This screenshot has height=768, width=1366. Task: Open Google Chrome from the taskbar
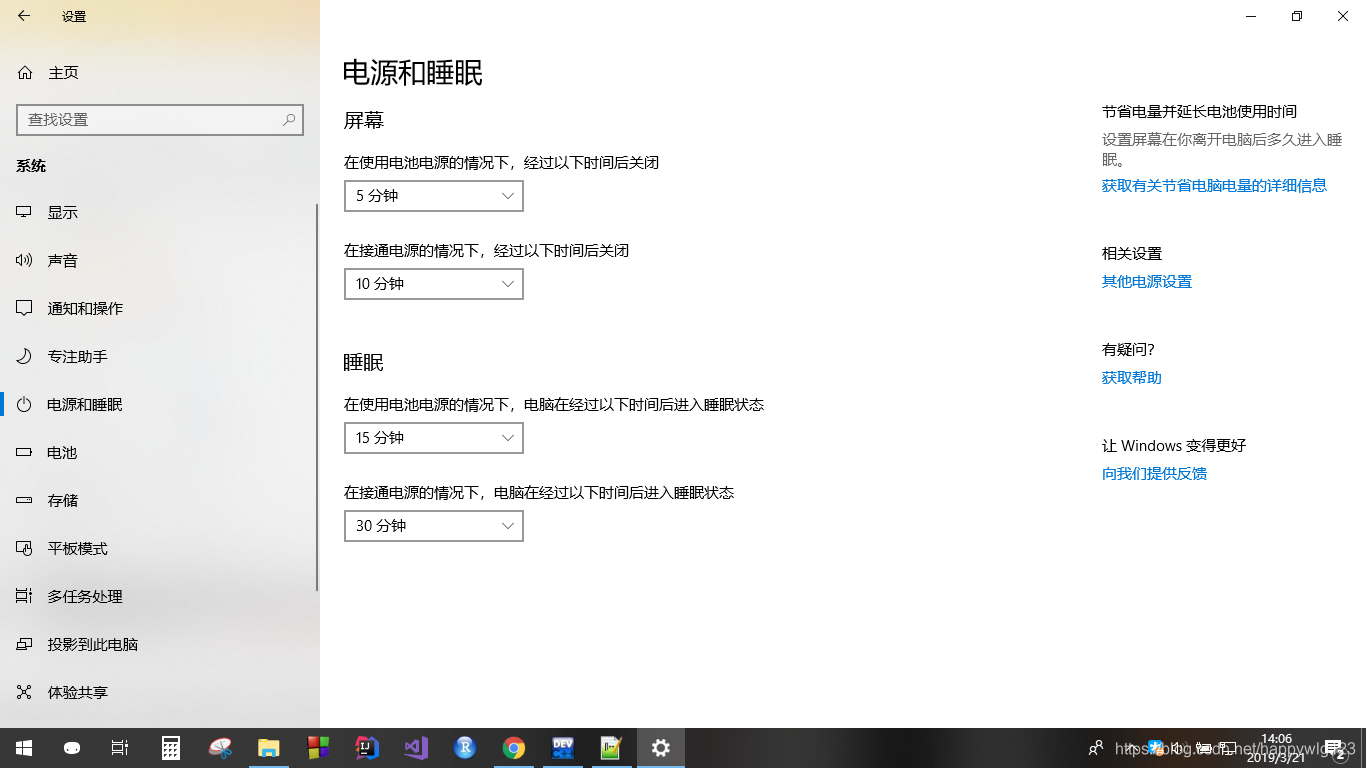click(513, 748)
